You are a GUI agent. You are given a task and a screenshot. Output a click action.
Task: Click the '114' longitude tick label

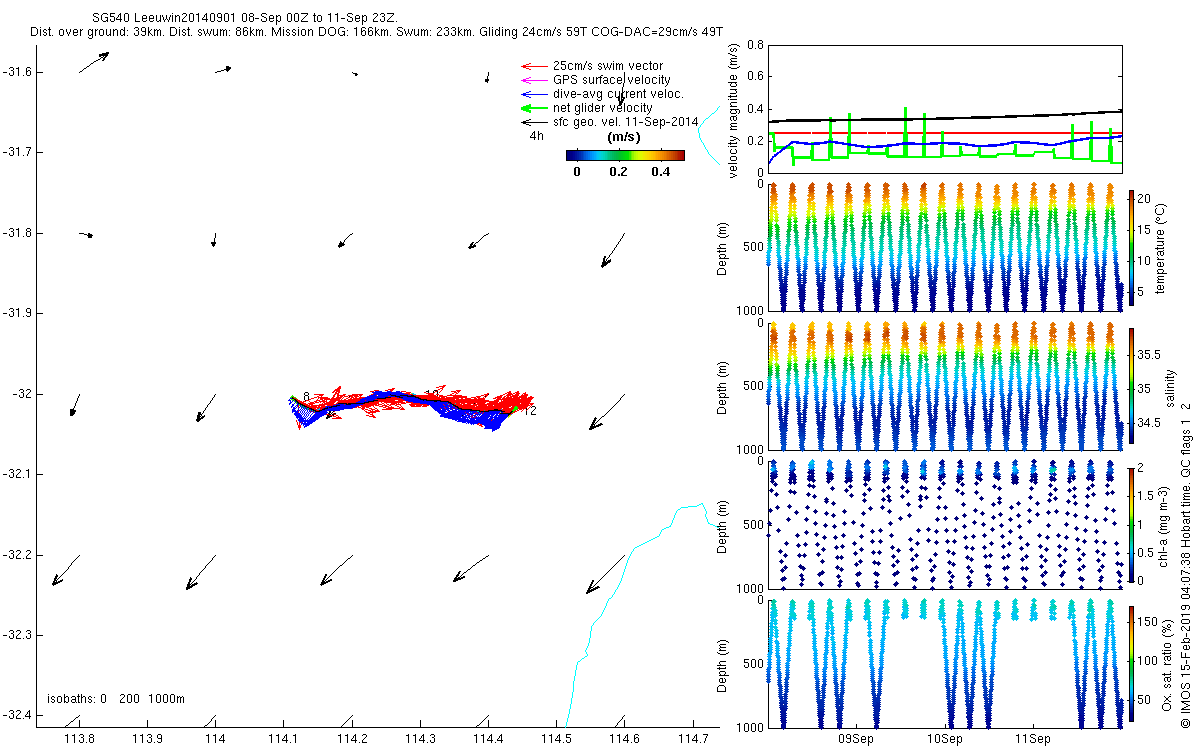(215, 739)
